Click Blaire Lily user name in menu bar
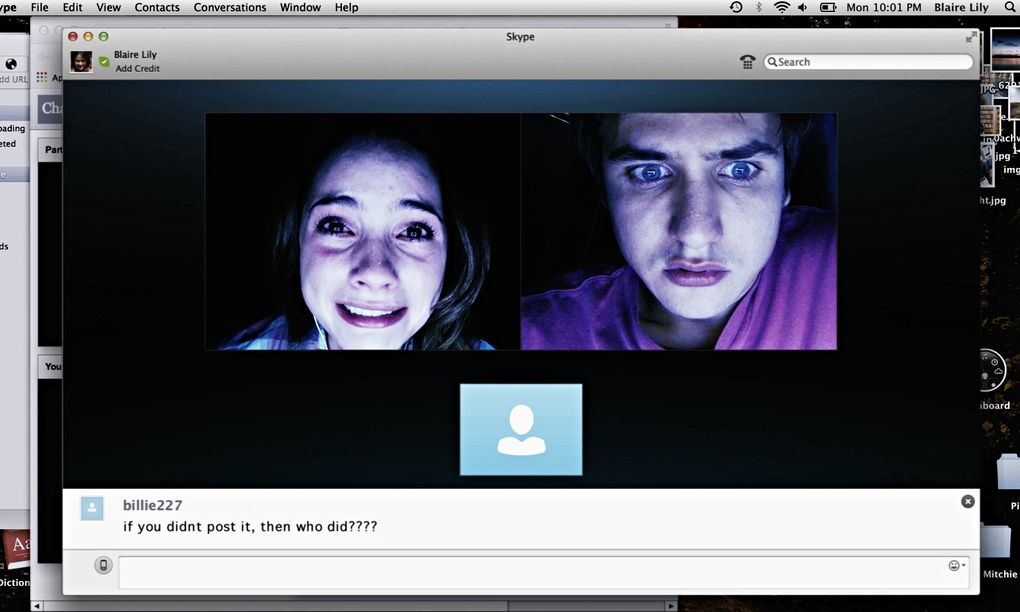The height and width of the screenshot is (612, 1020). [961, 7]
